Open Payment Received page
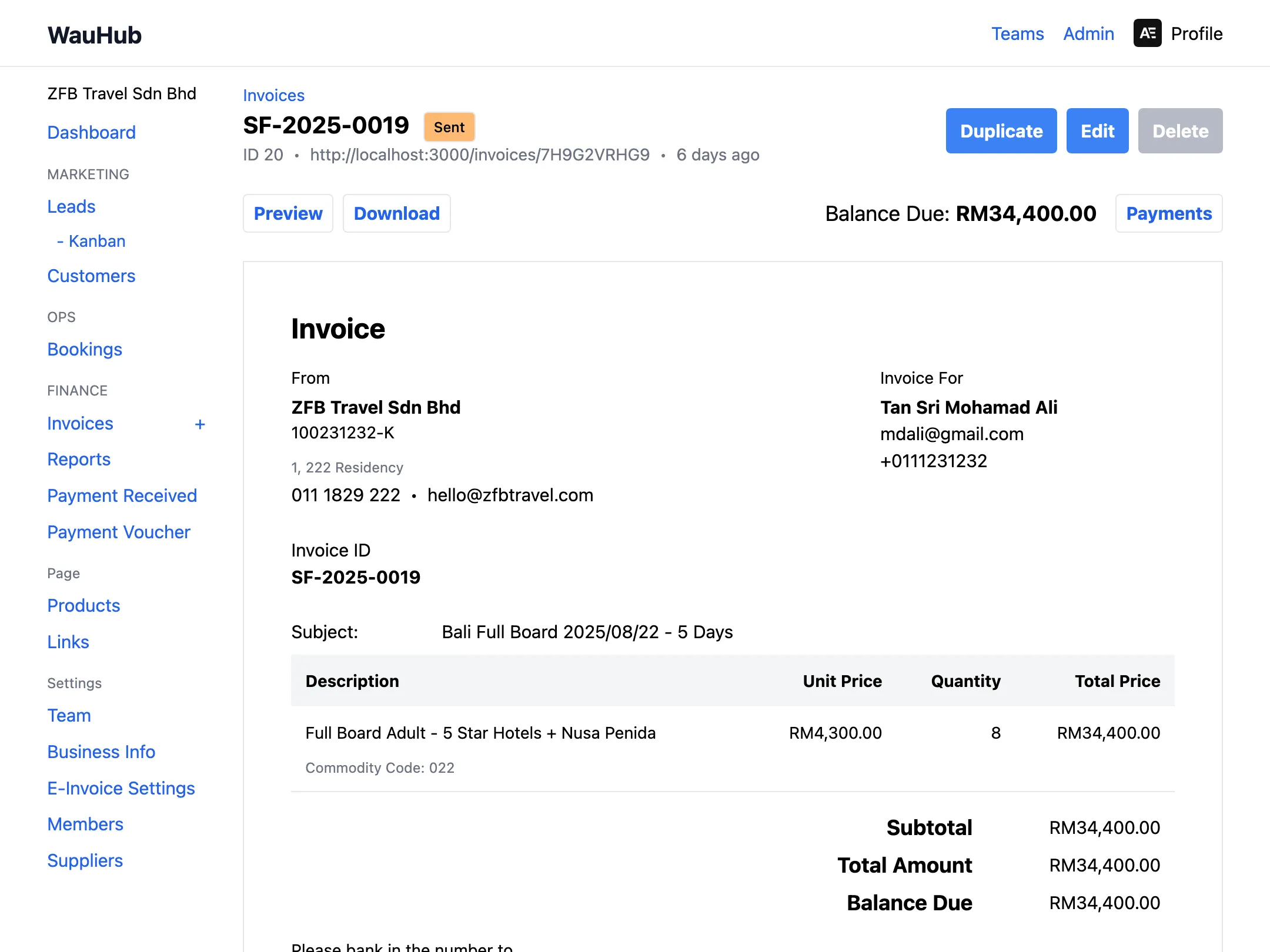Viewport: 1270px width, 952px height. 122,495
